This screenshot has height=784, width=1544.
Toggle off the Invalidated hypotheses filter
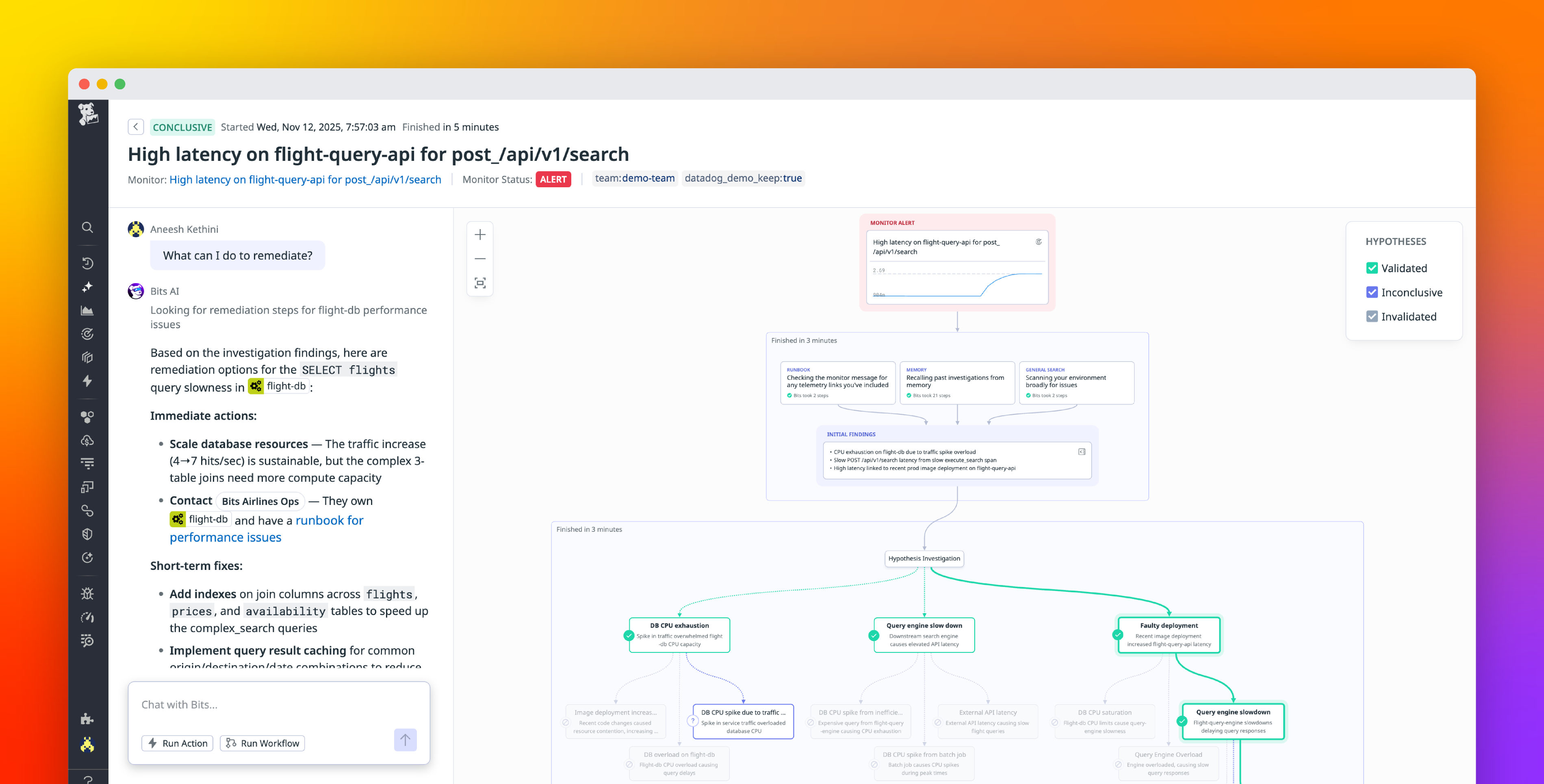pyautogui.click(x=1373, y=316)
